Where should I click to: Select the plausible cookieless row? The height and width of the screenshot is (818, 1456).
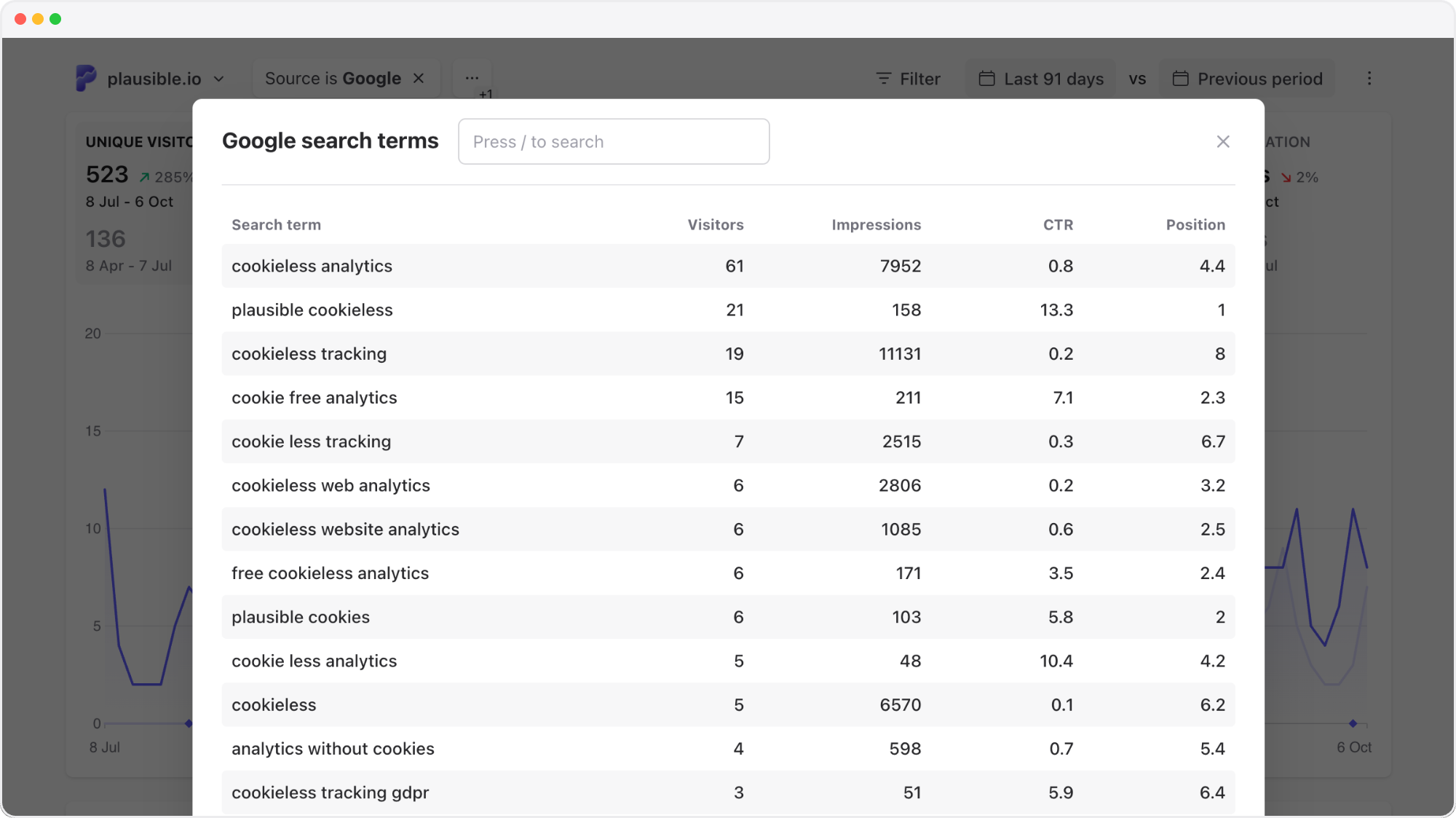point(728,310)
